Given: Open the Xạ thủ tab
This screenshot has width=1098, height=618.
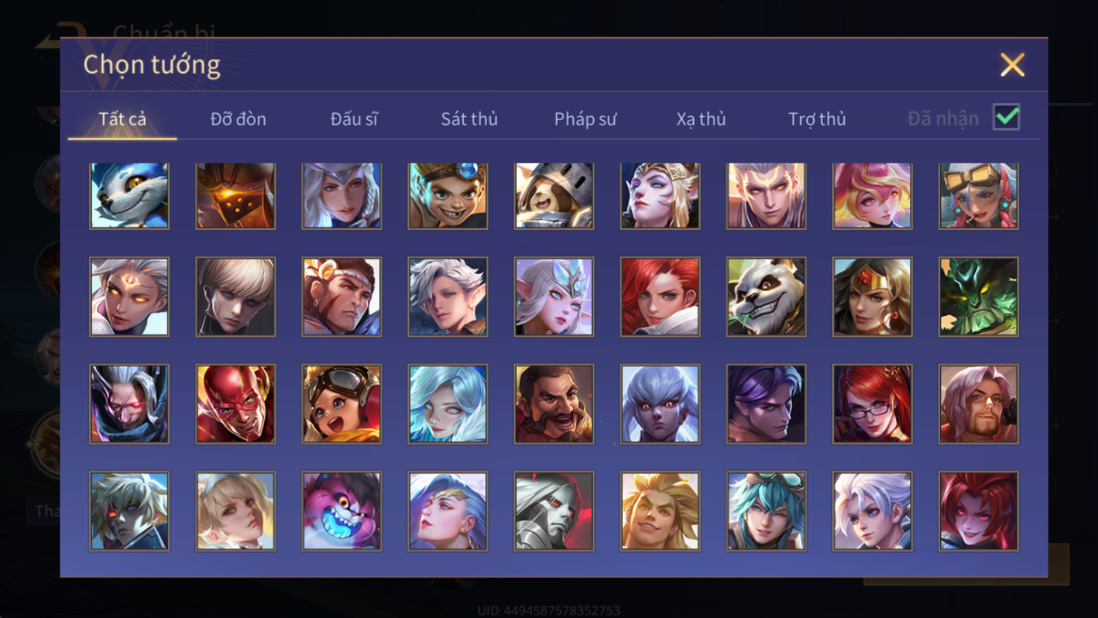Looking at the screenshot, I should tap(701, 119).
